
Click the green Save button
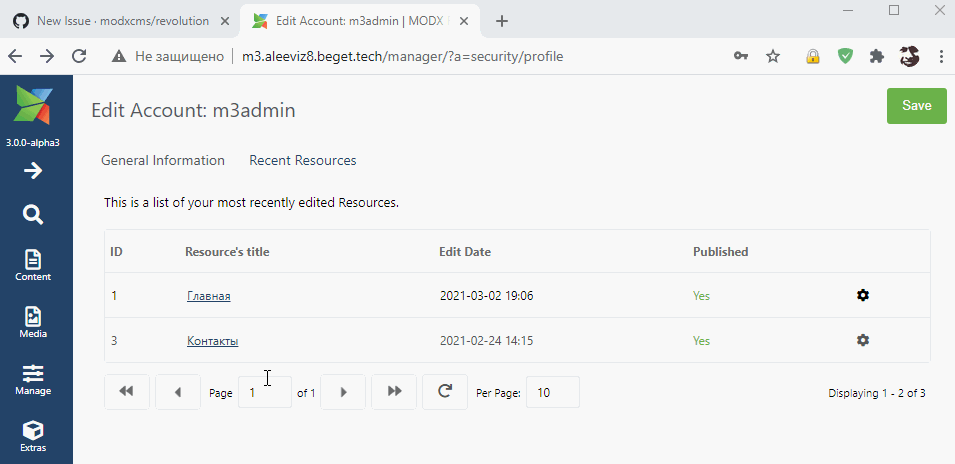(917, 106)
